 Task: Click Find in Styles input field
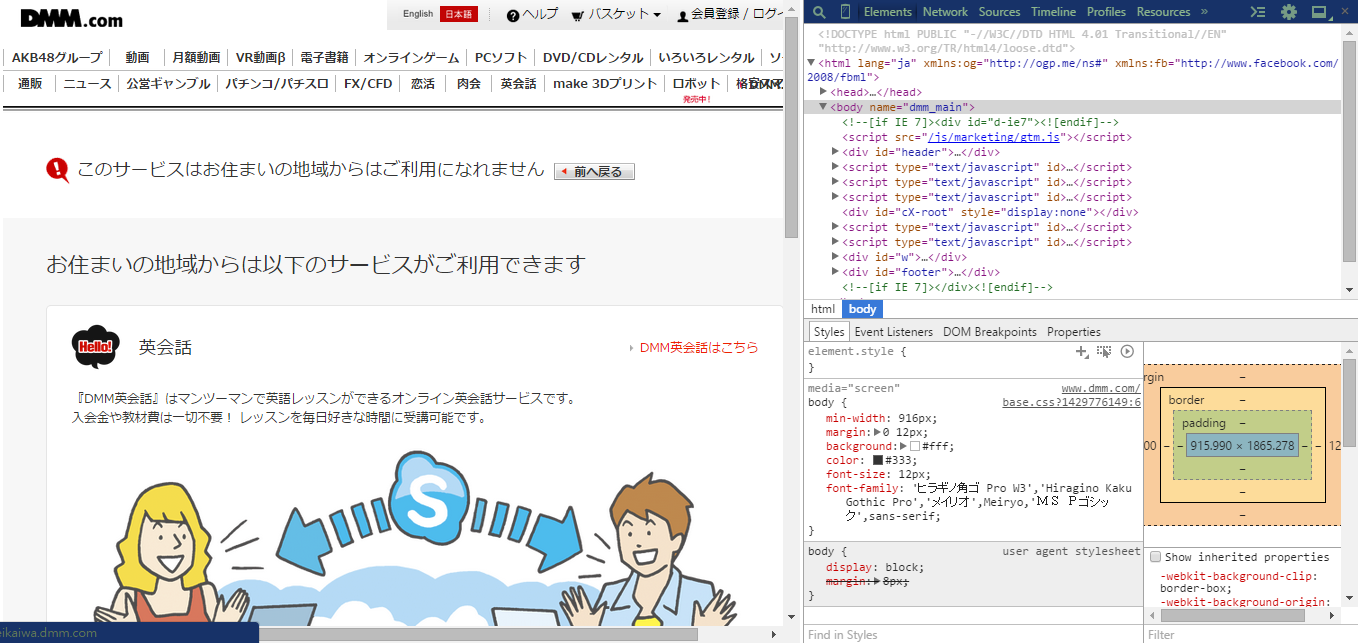point(973,634)
